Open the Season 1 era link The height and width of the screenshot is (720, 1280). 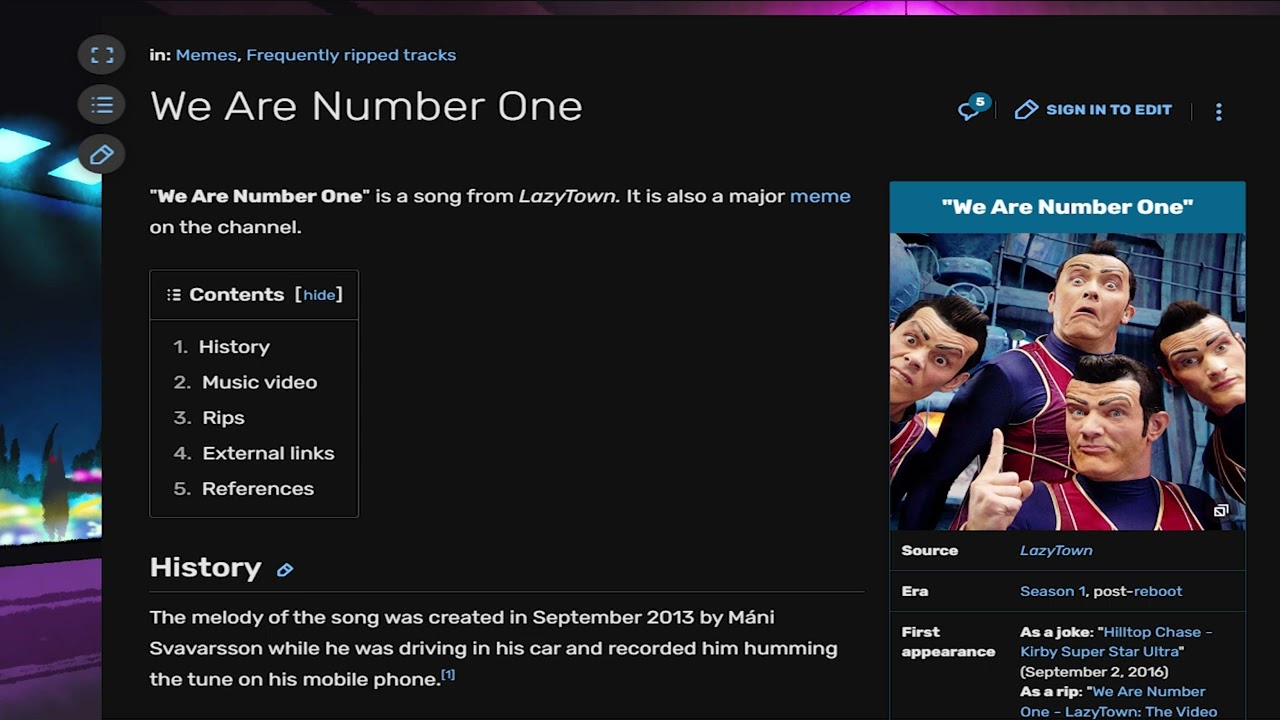(1052, 591)
